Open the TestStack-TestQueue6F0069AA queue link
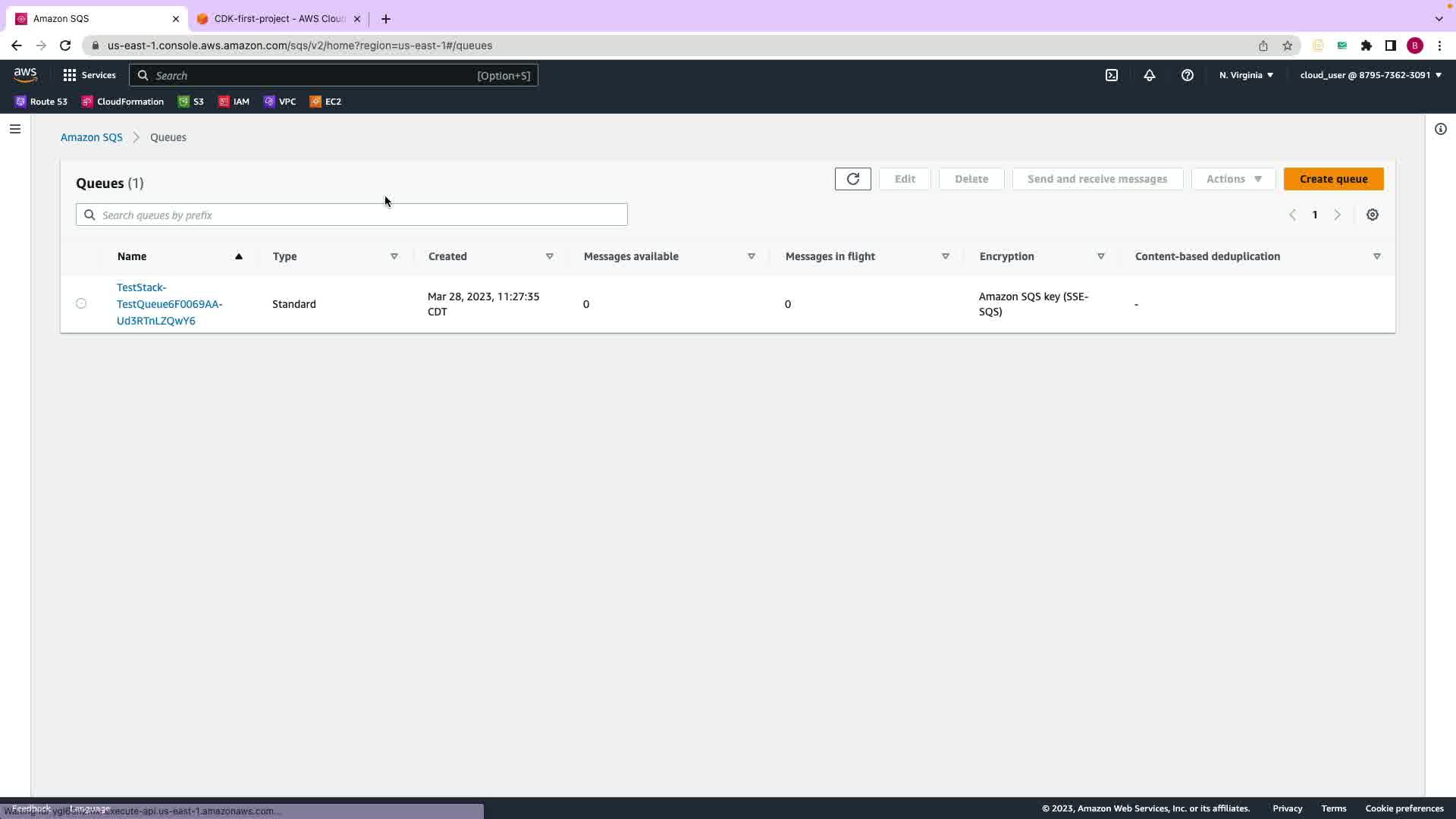The height and width of the screenshot is (819, 1456). click(169, 304)
